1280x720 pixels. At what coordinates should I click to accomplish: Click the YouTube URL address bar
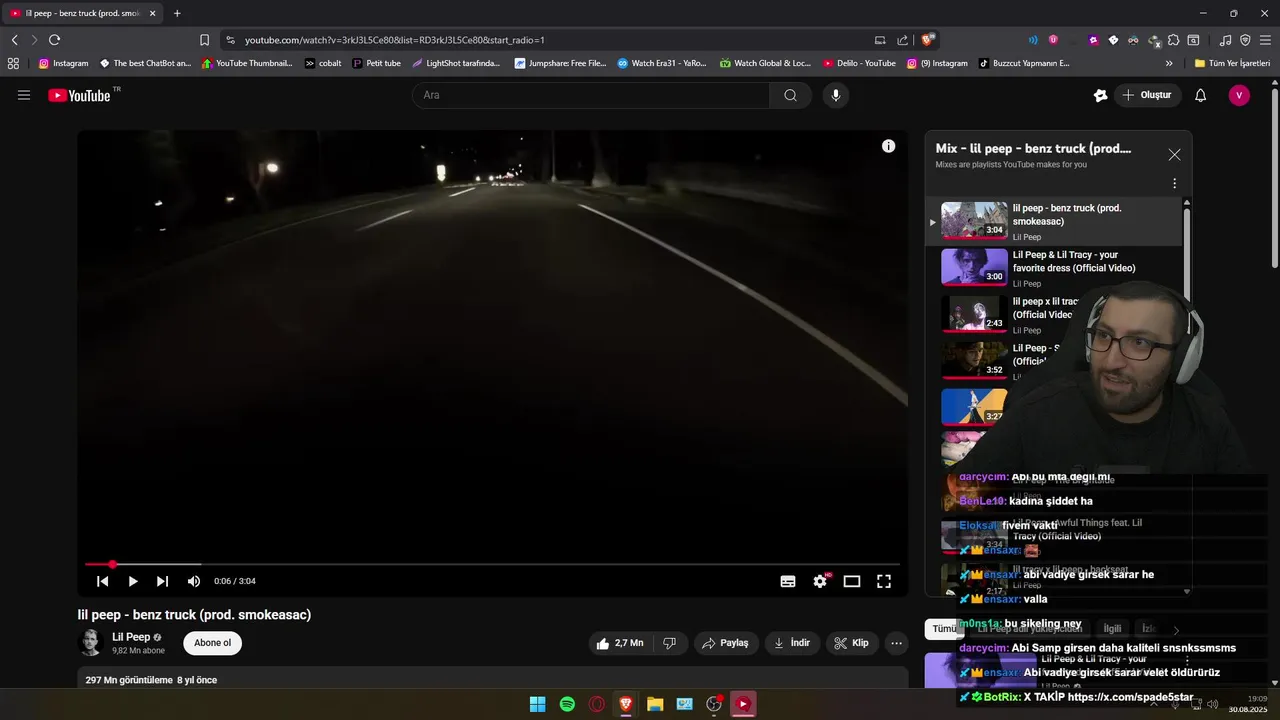click(x=545, y=40)
